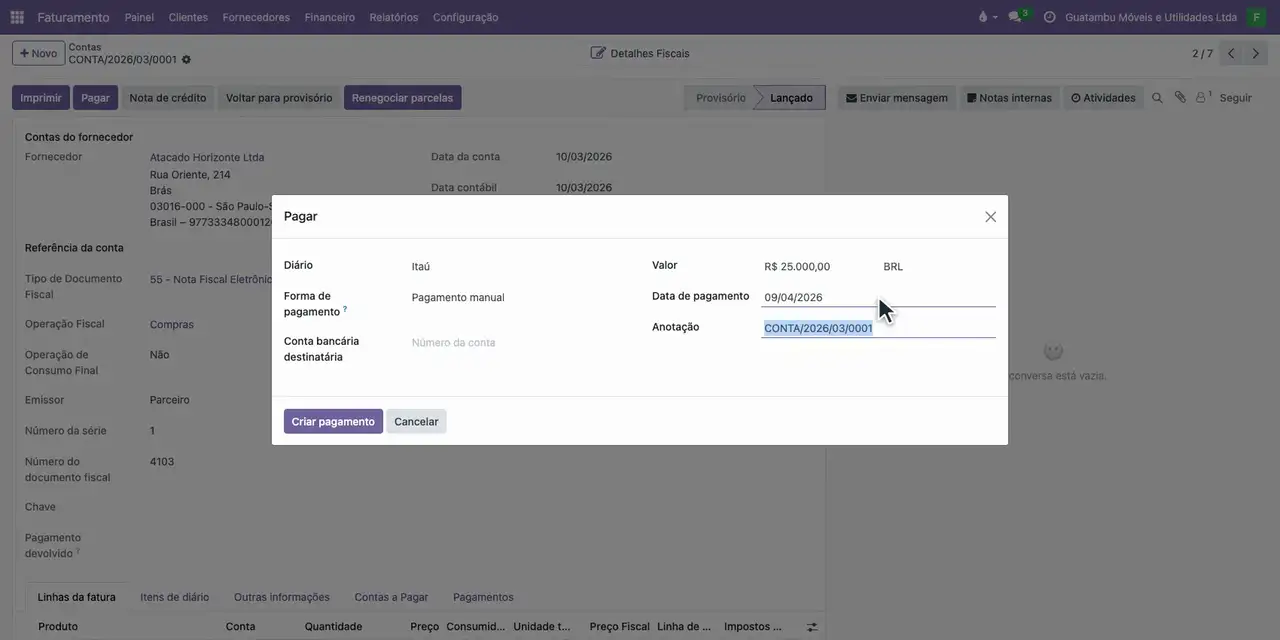
Task: Close the Pagar dialog
Action: [x=990, y=217]
